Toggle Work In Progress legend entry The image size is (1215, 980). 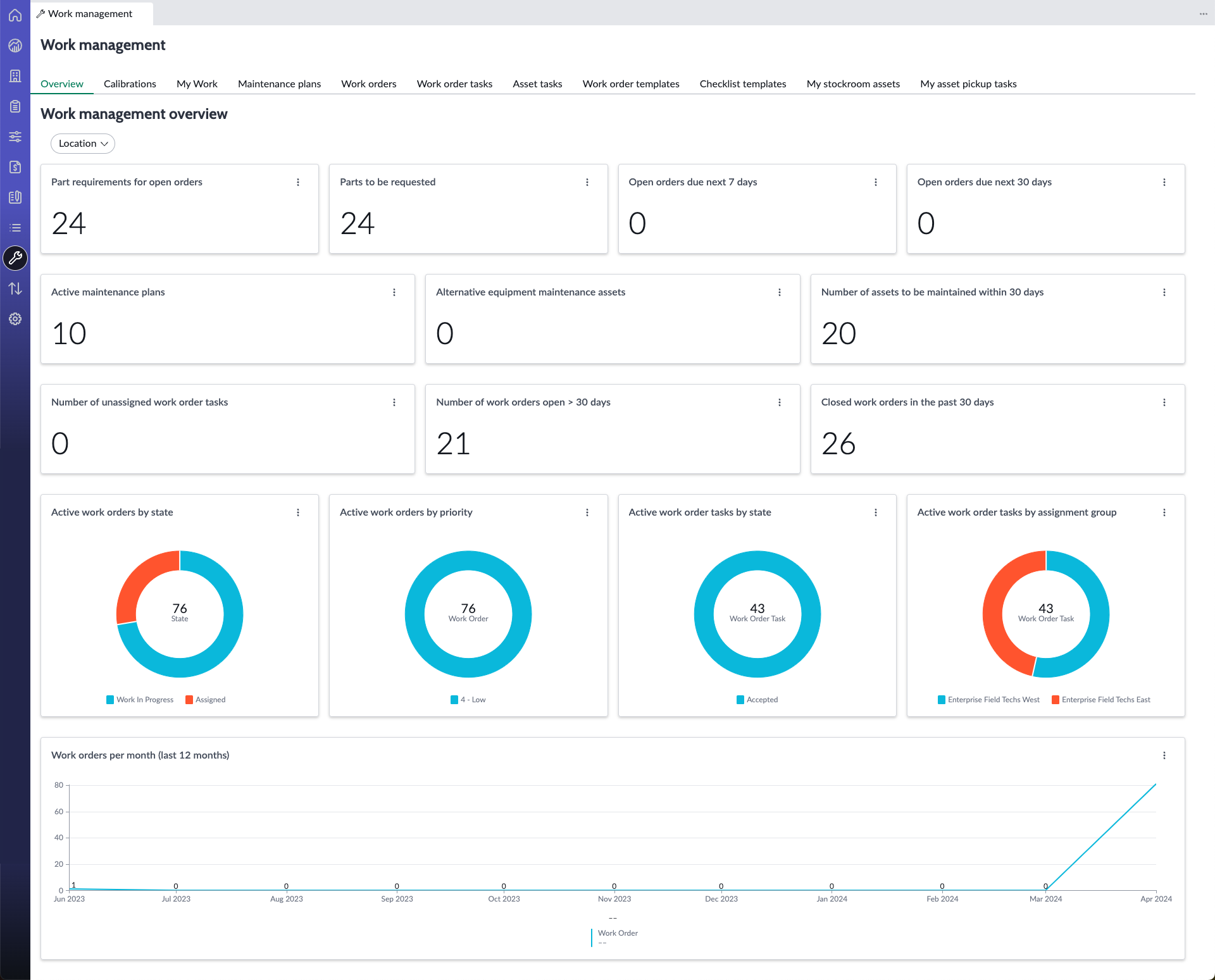pos(140,700)
